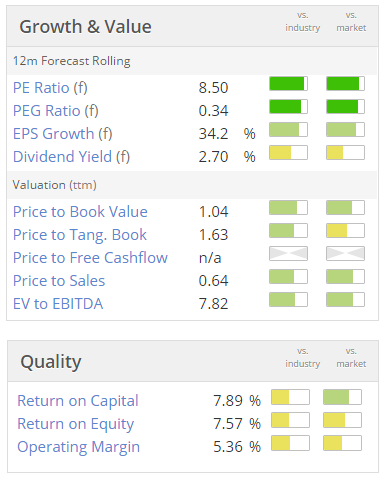Open the Operating Margin link
The height and width of the screenshot is (480, 385).
pyautogui.click(x=78, y=447)
